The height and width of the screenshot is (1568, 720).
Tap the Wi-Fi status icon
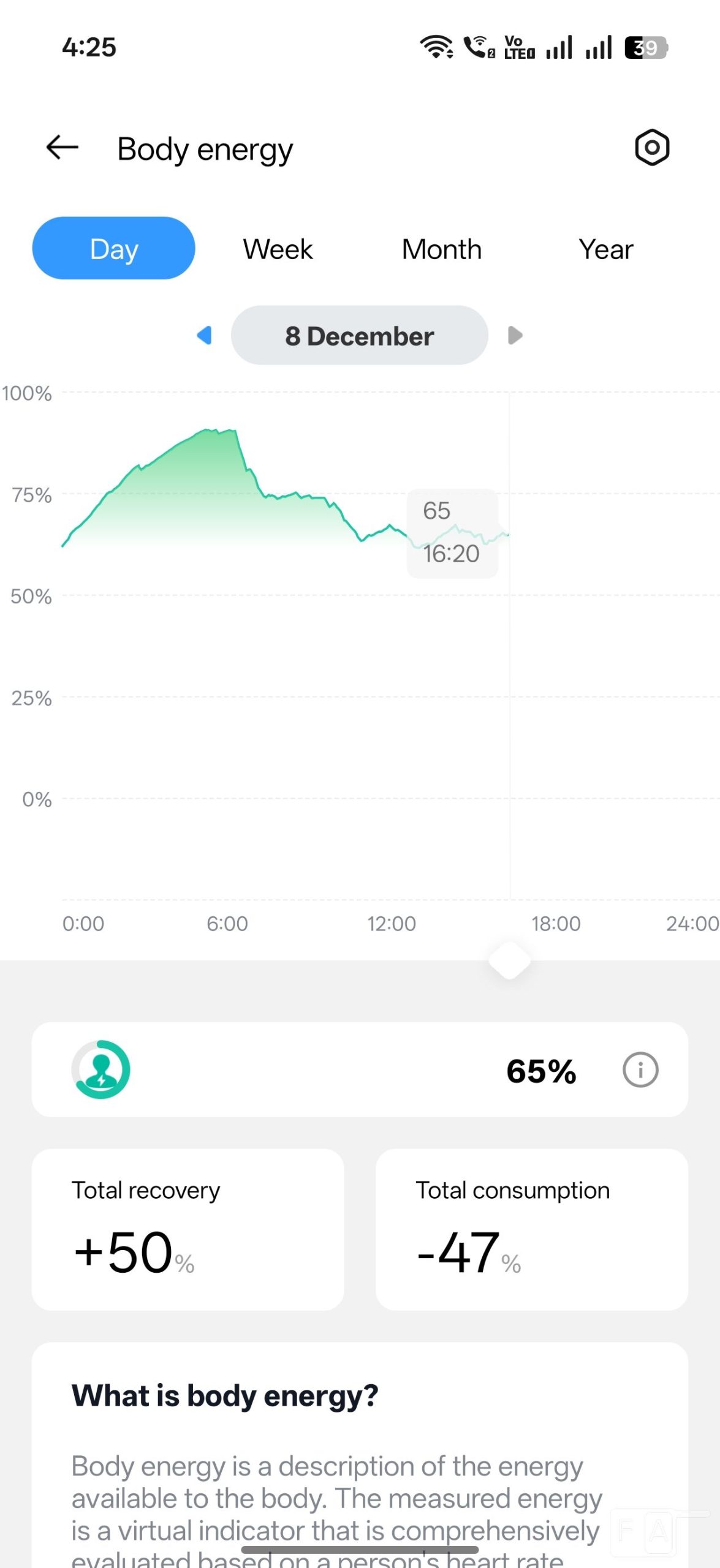pos(436,47)
